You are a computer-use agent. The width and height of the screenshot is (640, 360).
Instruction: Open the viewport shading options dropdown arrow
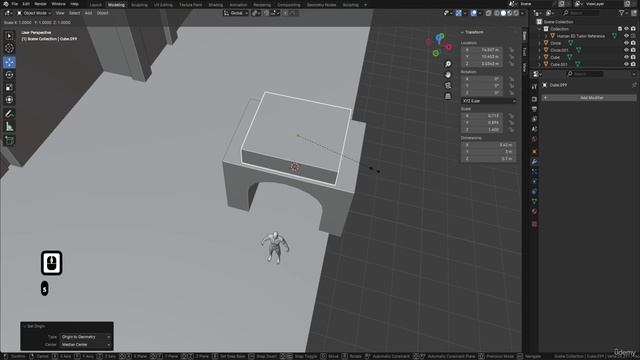pos(522,13)
